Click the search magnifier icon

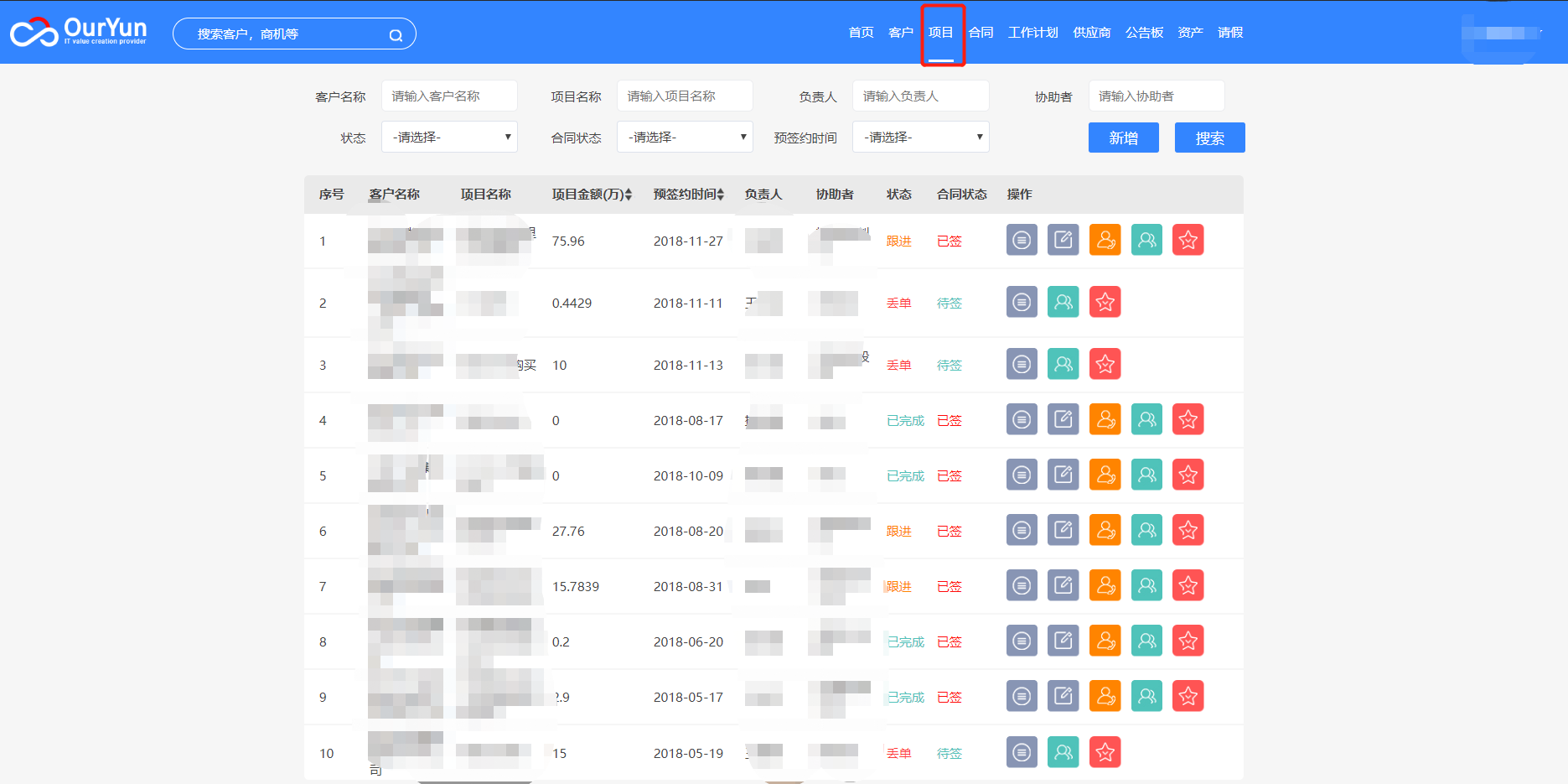tap(396, 35)
